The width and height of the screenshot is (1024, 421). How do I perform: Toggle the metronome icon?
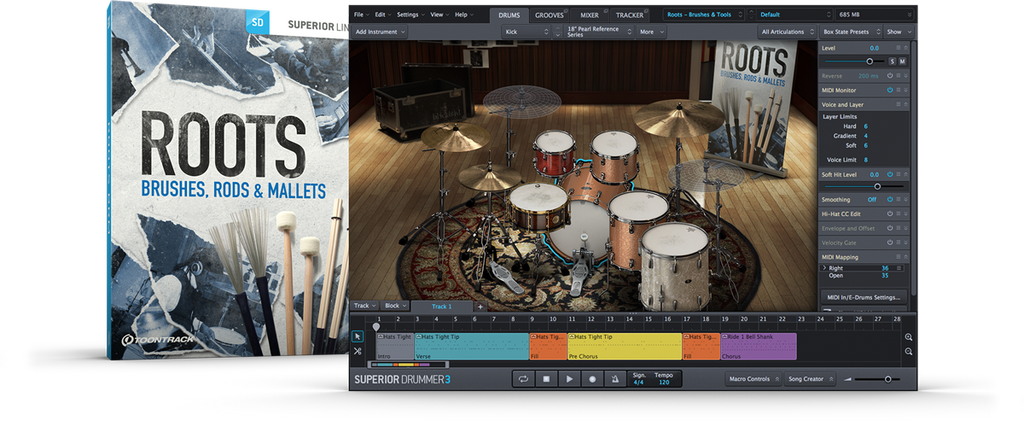tap(615, 379)
